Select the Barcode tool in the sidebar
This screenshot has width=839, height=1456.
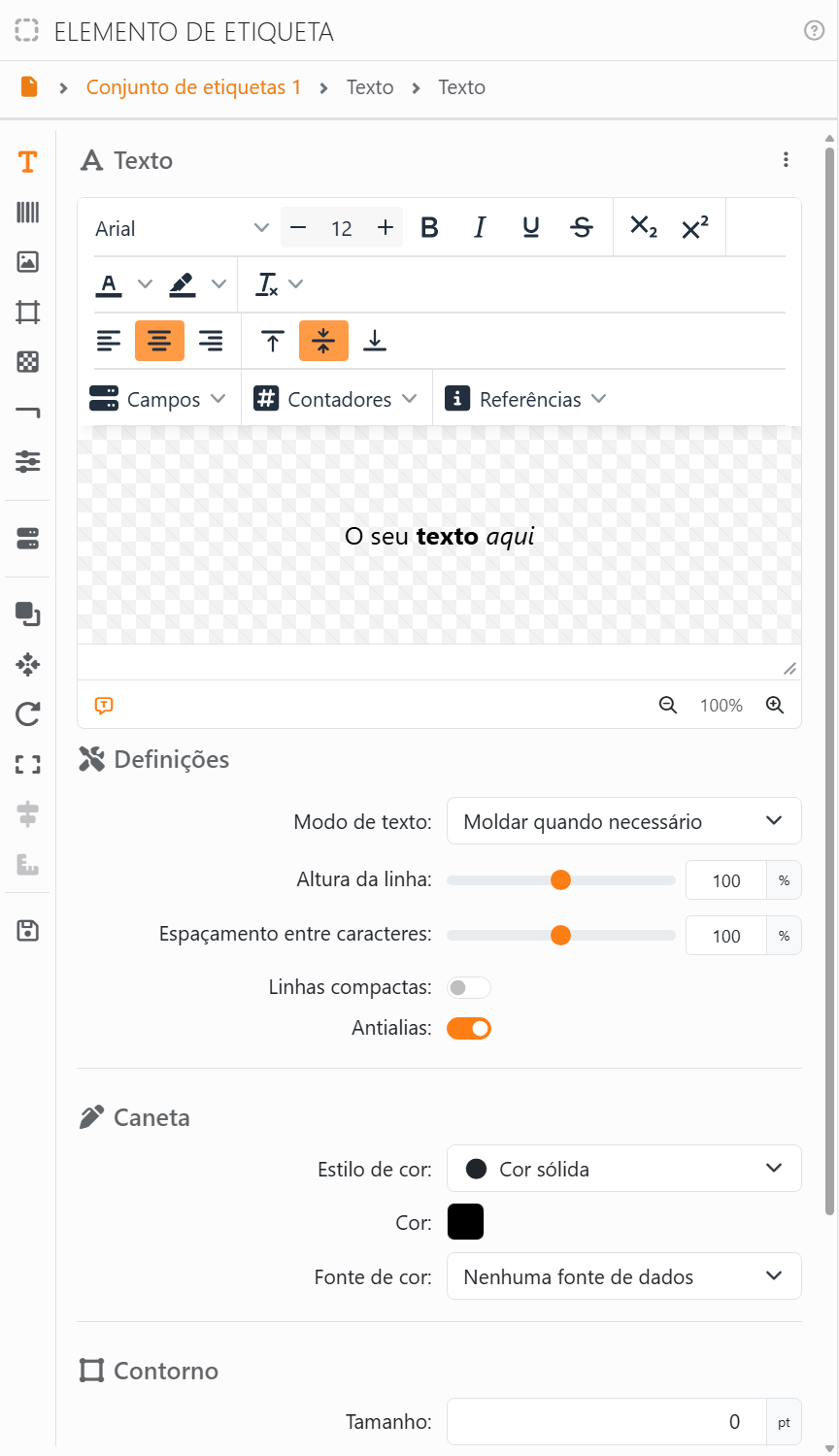(28, 212)
